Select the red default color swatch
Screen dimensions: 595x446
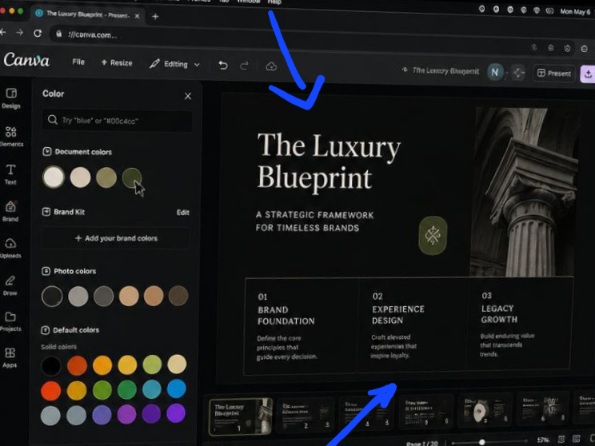click(51, 391)
